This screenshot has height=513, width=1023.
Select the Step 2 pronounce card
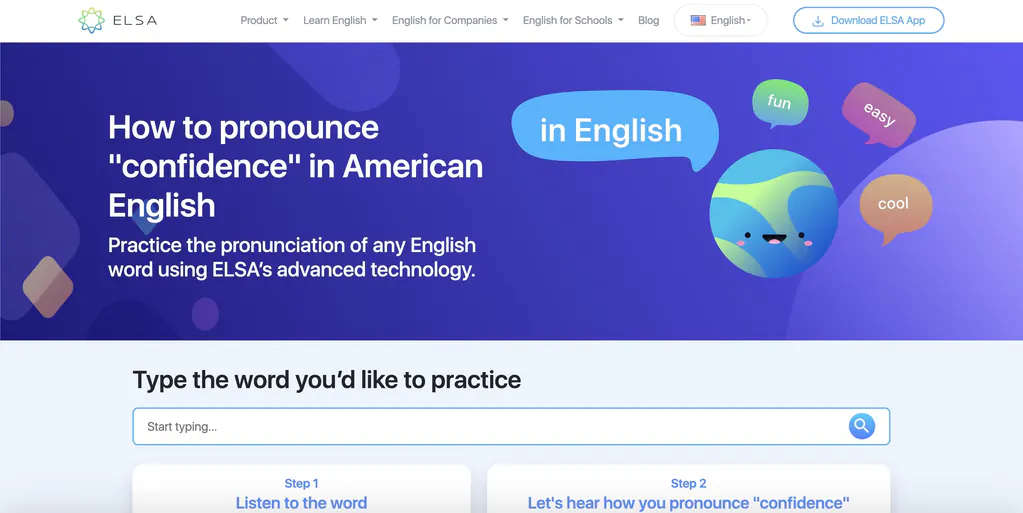tap(688, 492)
